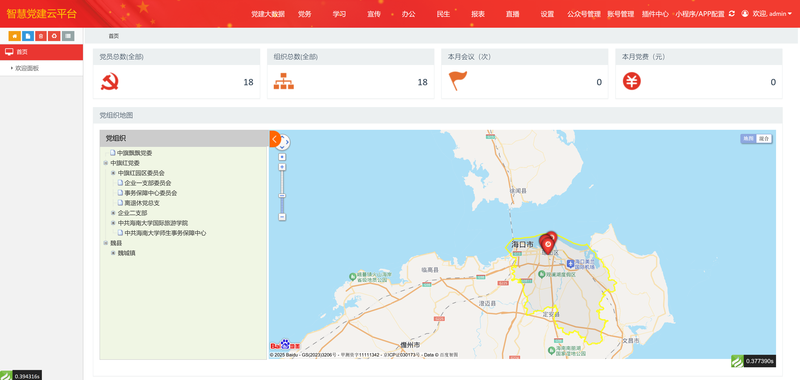Click the map zoom out button
This screenshot has width=800, height=380.
[x=282, y=217]
